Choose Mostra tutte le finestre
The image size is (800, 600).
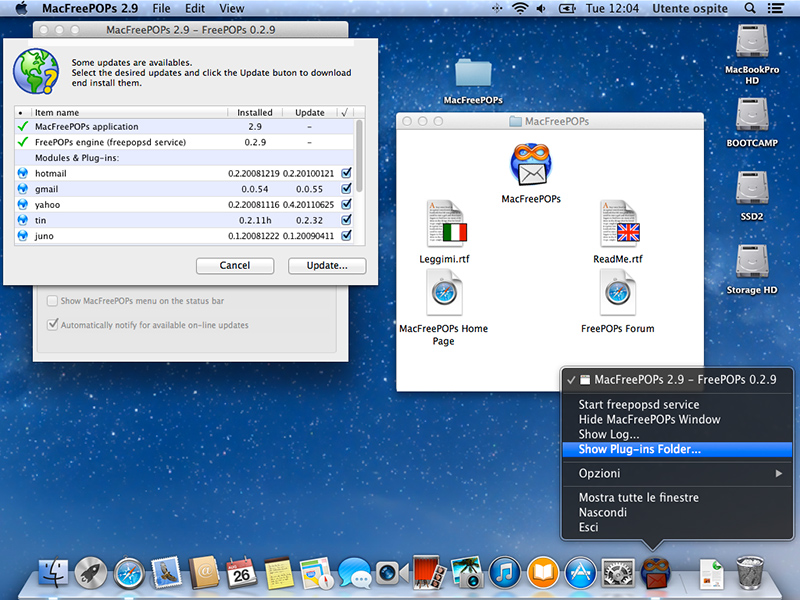[x=677, y=497]
